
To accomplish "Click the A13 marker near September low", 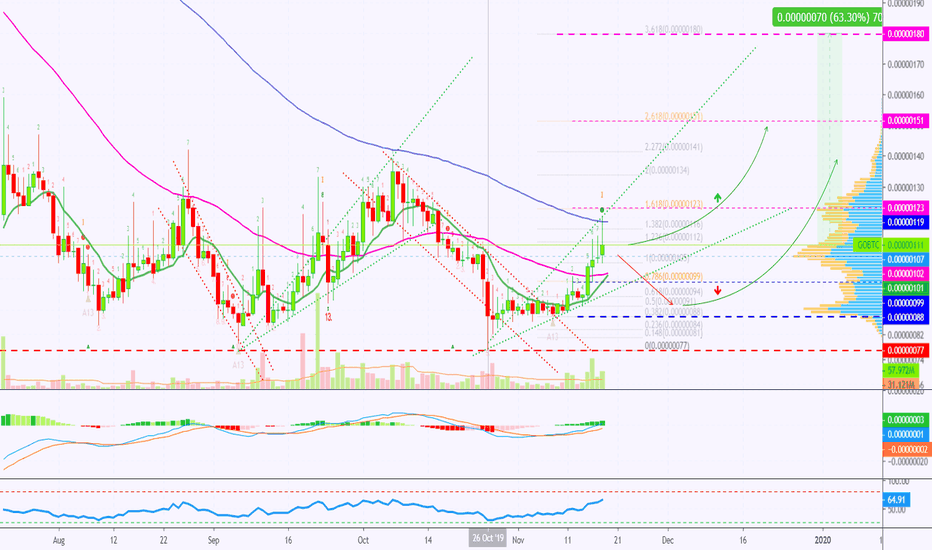I will pos(238,364).
